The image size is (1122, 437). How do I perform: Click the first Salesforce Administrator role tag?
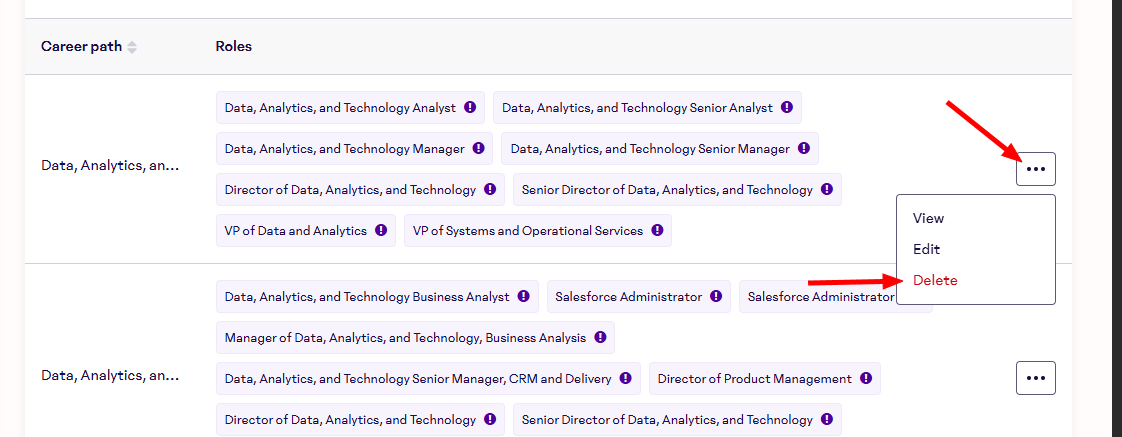628,297
